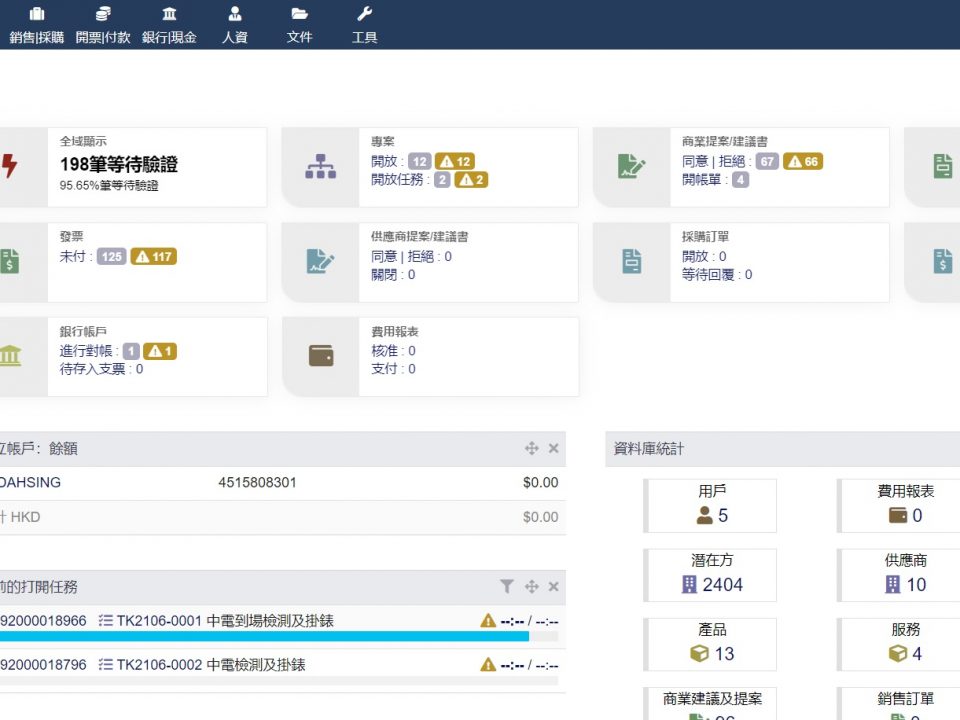The image size is (960, 720).
Task: Click the 文件 folder icon
Action: click(299, 14)
